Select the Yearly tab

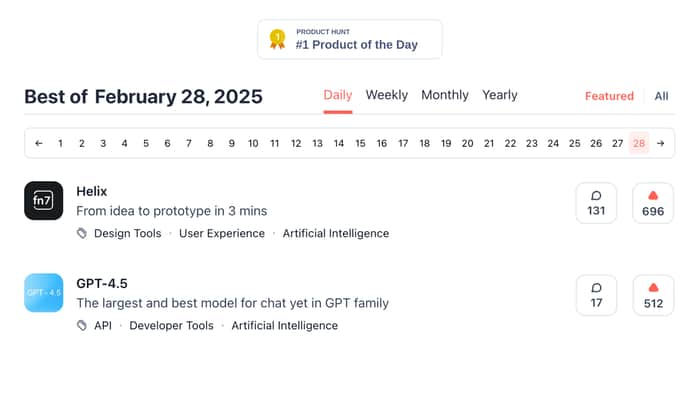(x=500, y=95)
